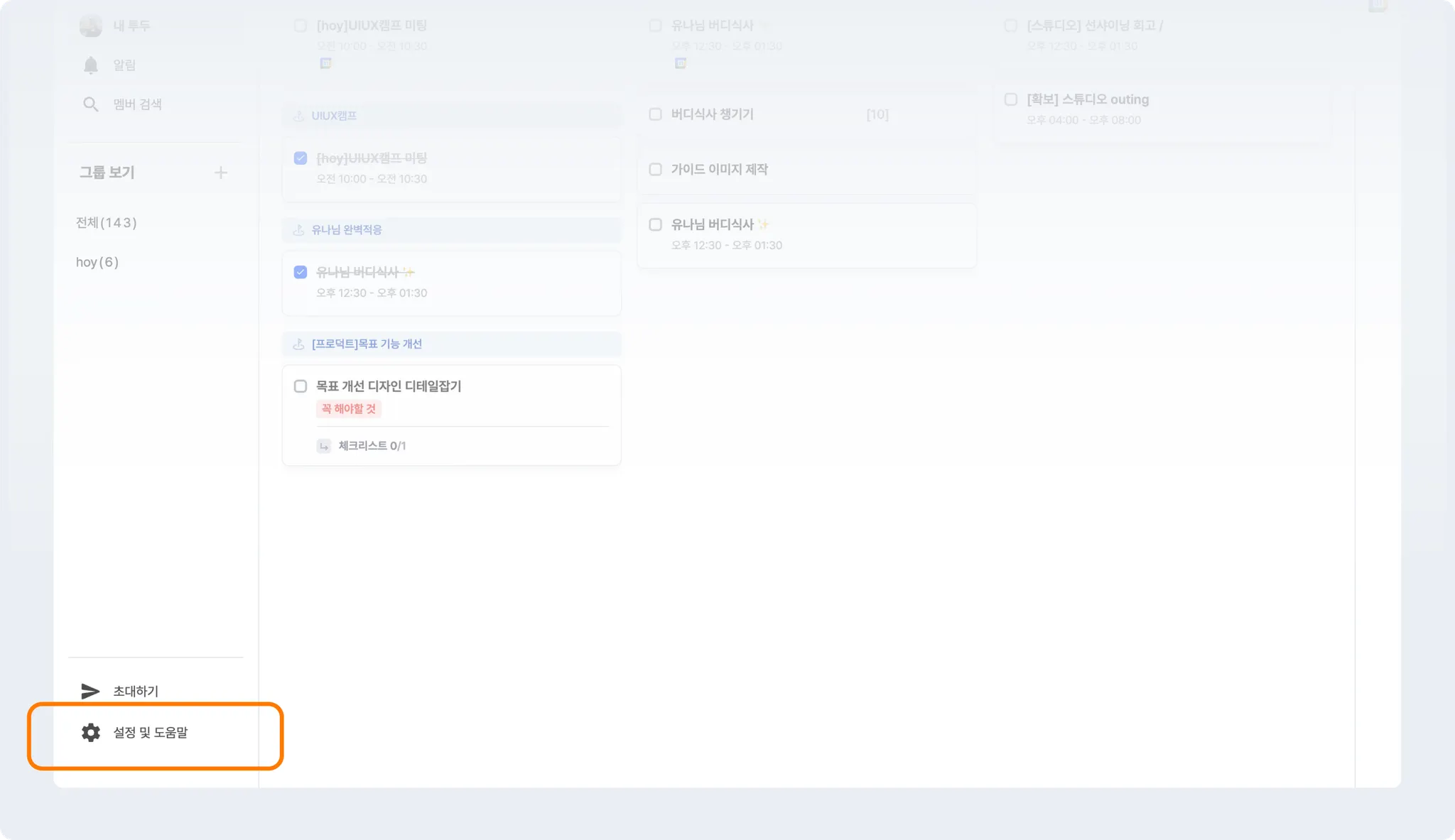Click the goal icon beside UIUX캠프
Viewport: 1455px width, 840px height.
pos(299,116)
